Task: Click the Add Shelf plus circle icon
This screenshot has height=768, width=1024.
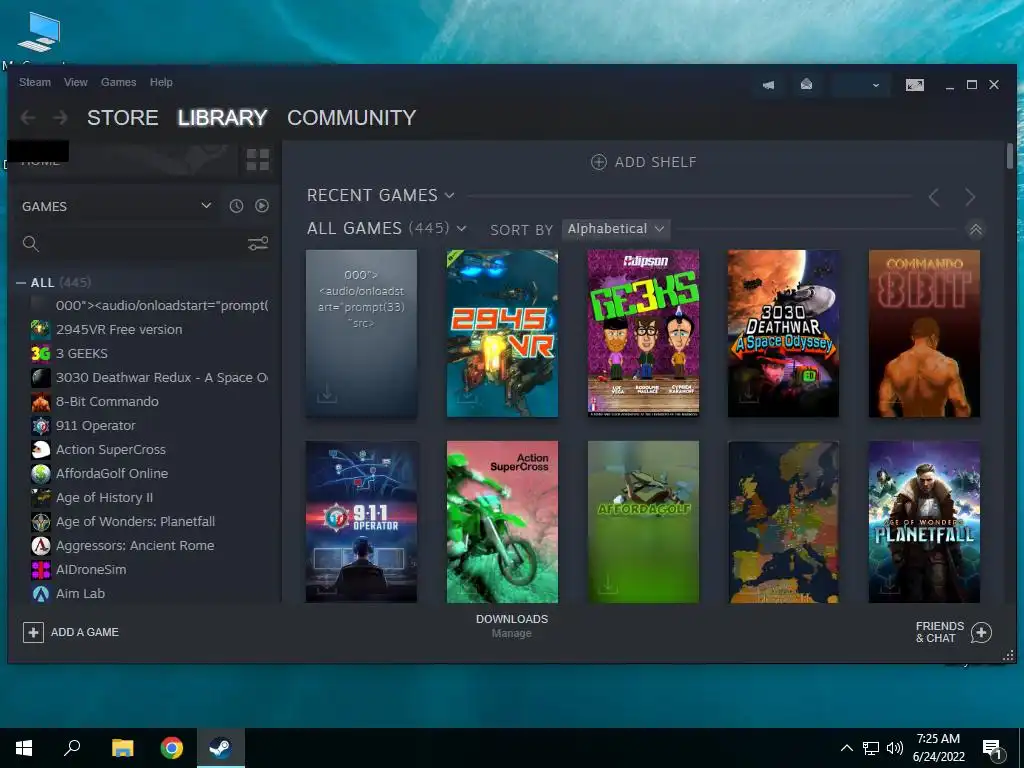Action: pyautogui.click(x=598, y=162)
